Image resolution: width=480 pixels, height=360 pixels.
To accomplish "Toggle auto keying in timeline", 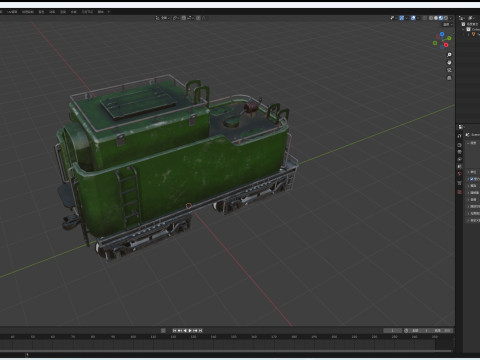I will [x=163, y=330].
